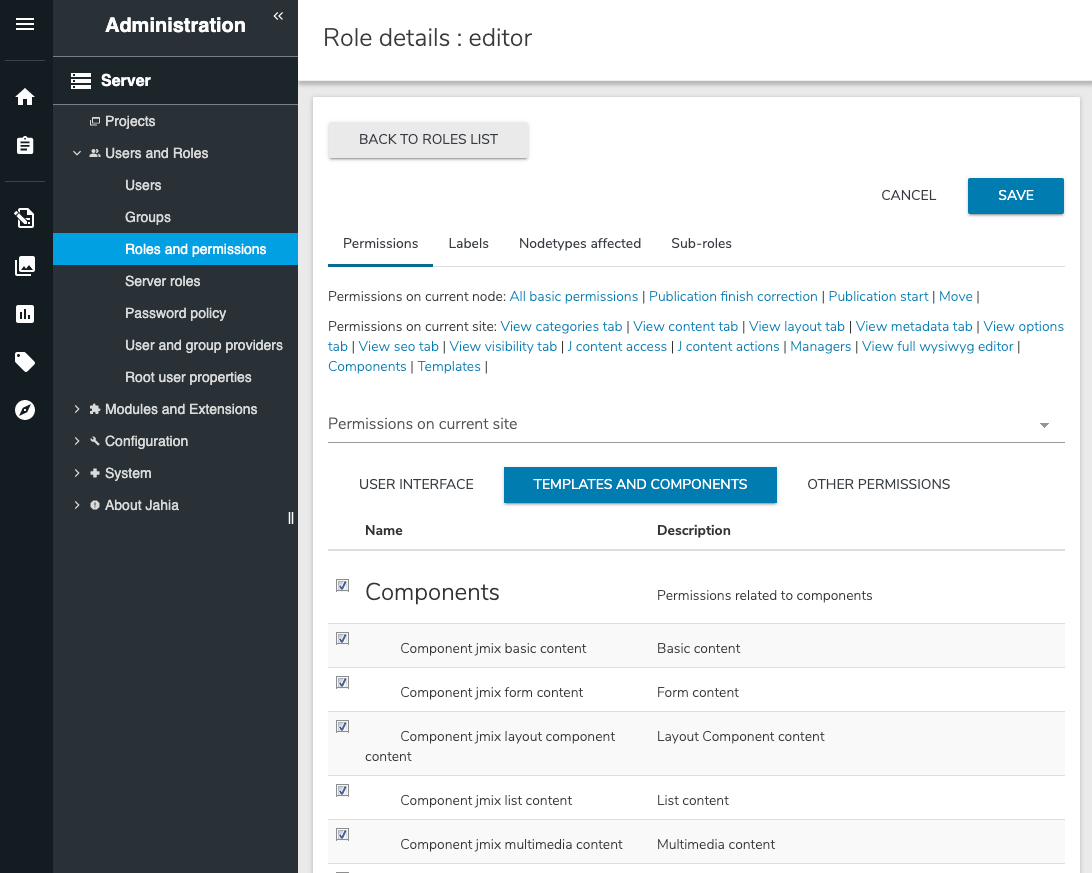Select the compass navigation icon
1092x873 pixels.
[x=25, y=410]
